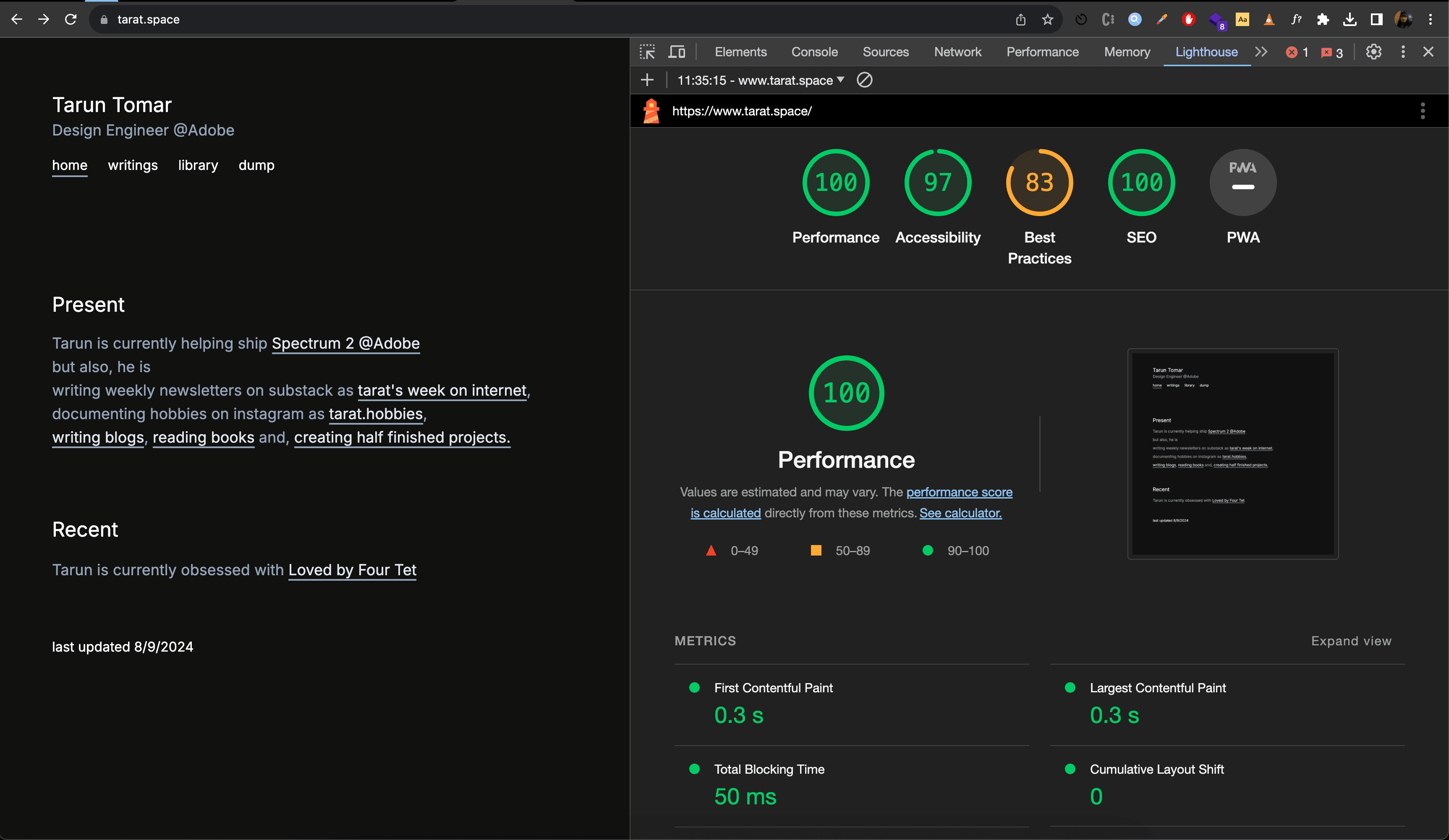Bookmark the page with the star icon
The width and height of the screenshot is (1449, 840).
pyautogui.click(x=1048, y=20)
